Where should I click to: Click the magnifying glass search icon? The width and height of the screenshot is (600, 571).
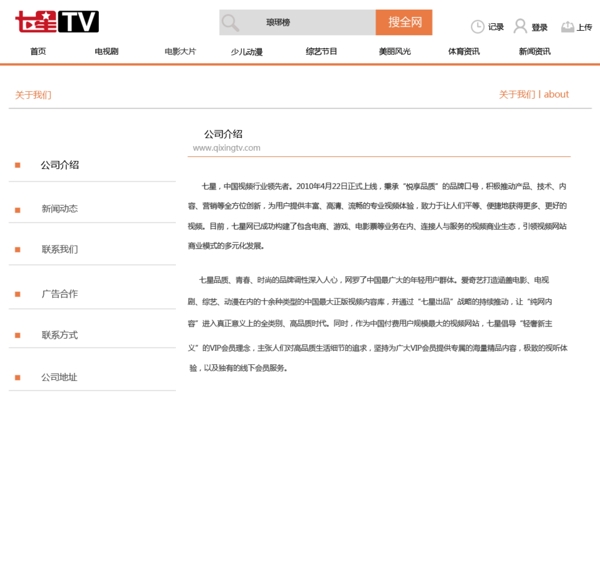(231, 22)
